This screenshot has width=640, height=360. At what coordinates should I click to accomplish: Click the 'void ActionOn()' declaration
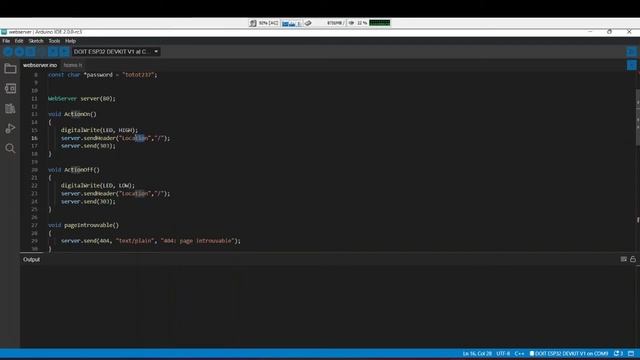point(72,114)
